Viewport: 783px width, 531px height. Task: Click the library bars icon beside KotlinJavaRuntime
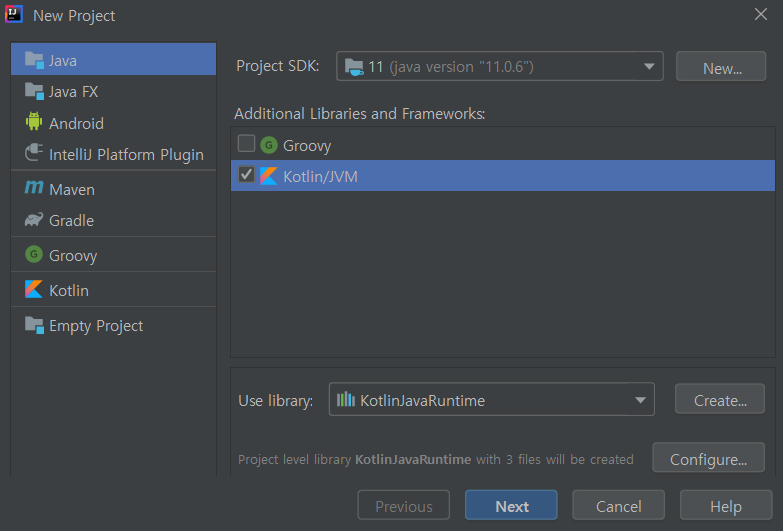(x=346, y=399)
